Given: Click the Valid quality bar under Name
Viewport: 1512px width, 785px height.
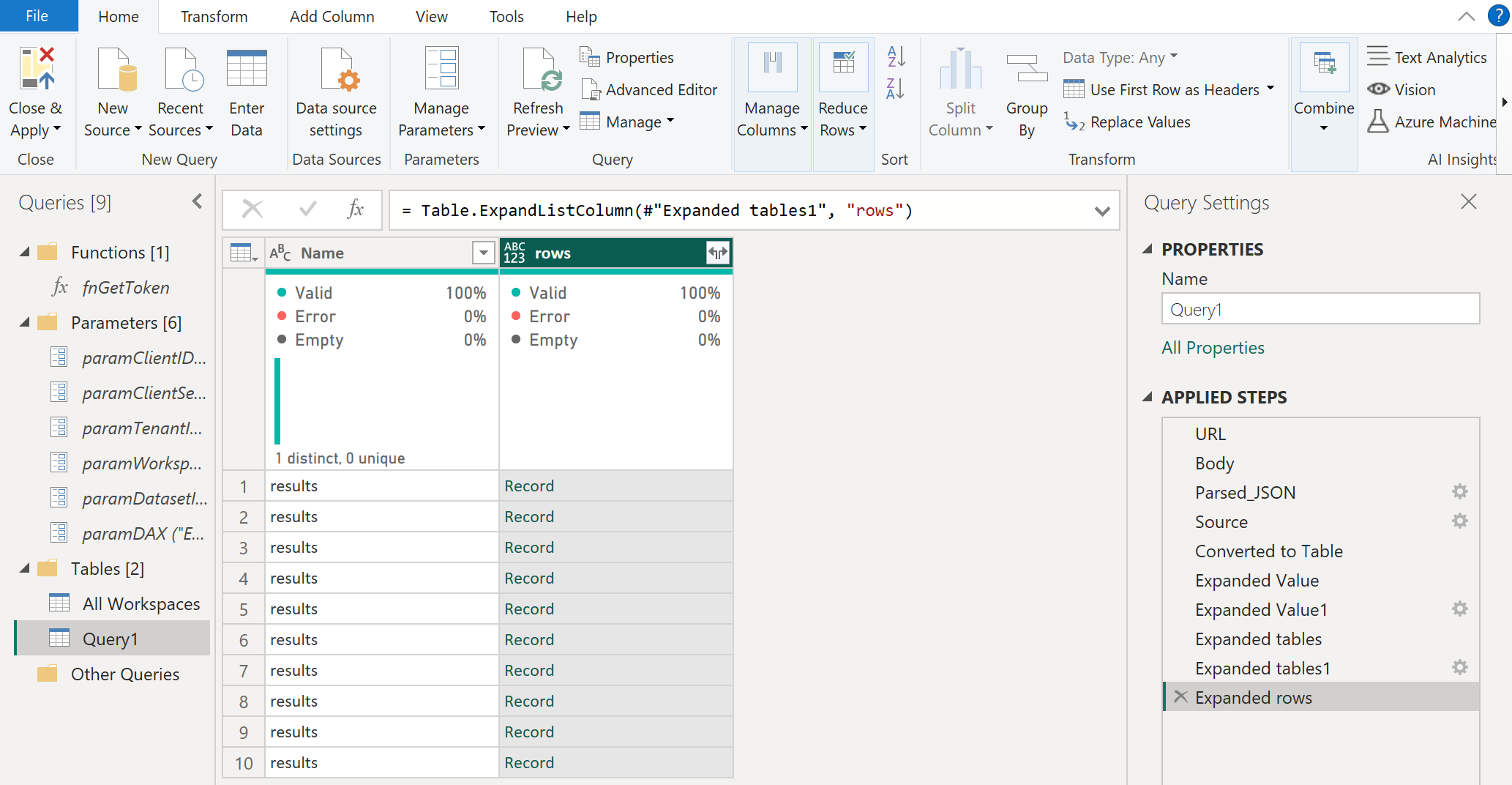Looking at the screenshot, I should point(277,399).
